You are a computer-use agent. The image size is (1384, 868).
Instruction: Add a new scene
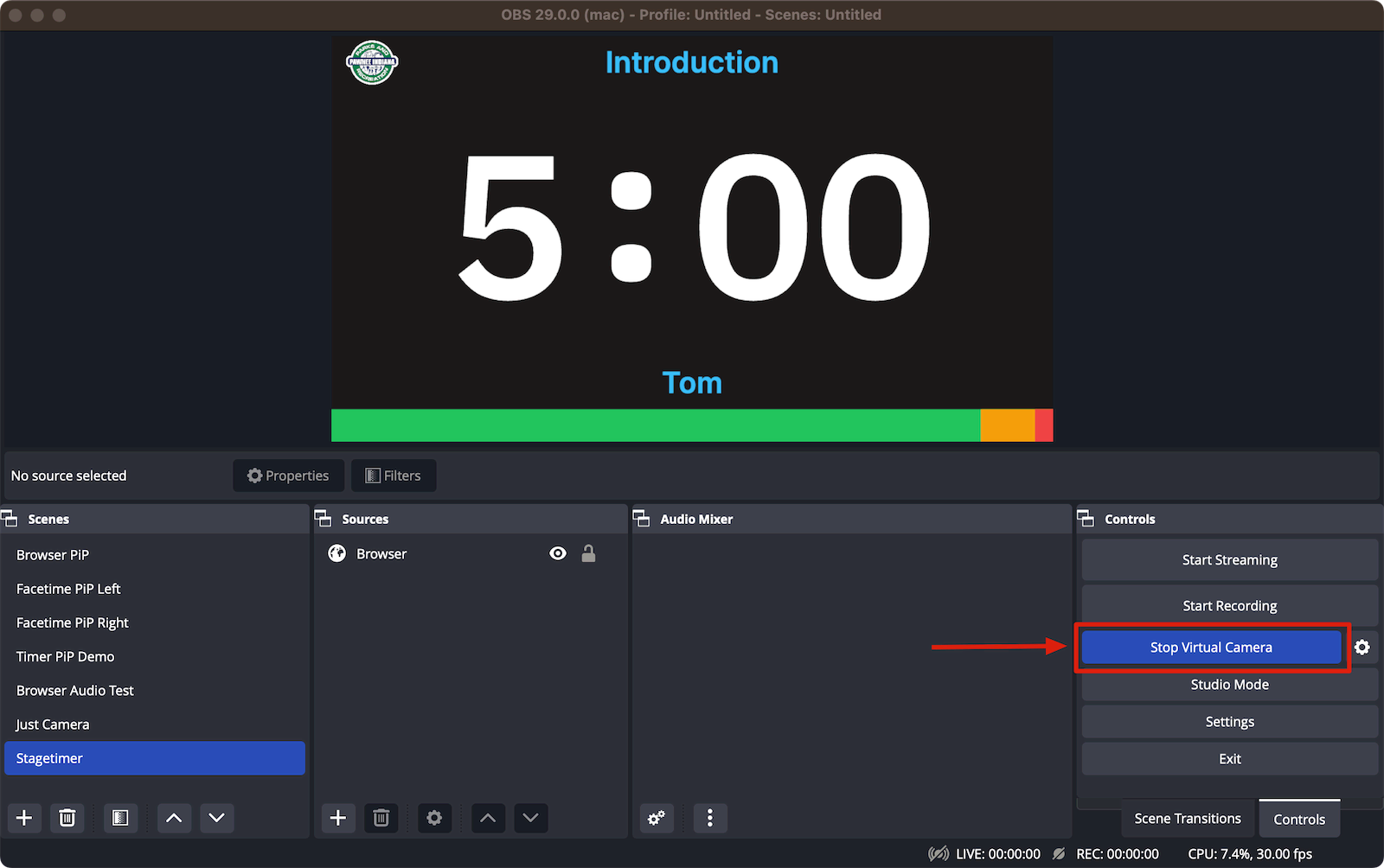click(24, 818)
